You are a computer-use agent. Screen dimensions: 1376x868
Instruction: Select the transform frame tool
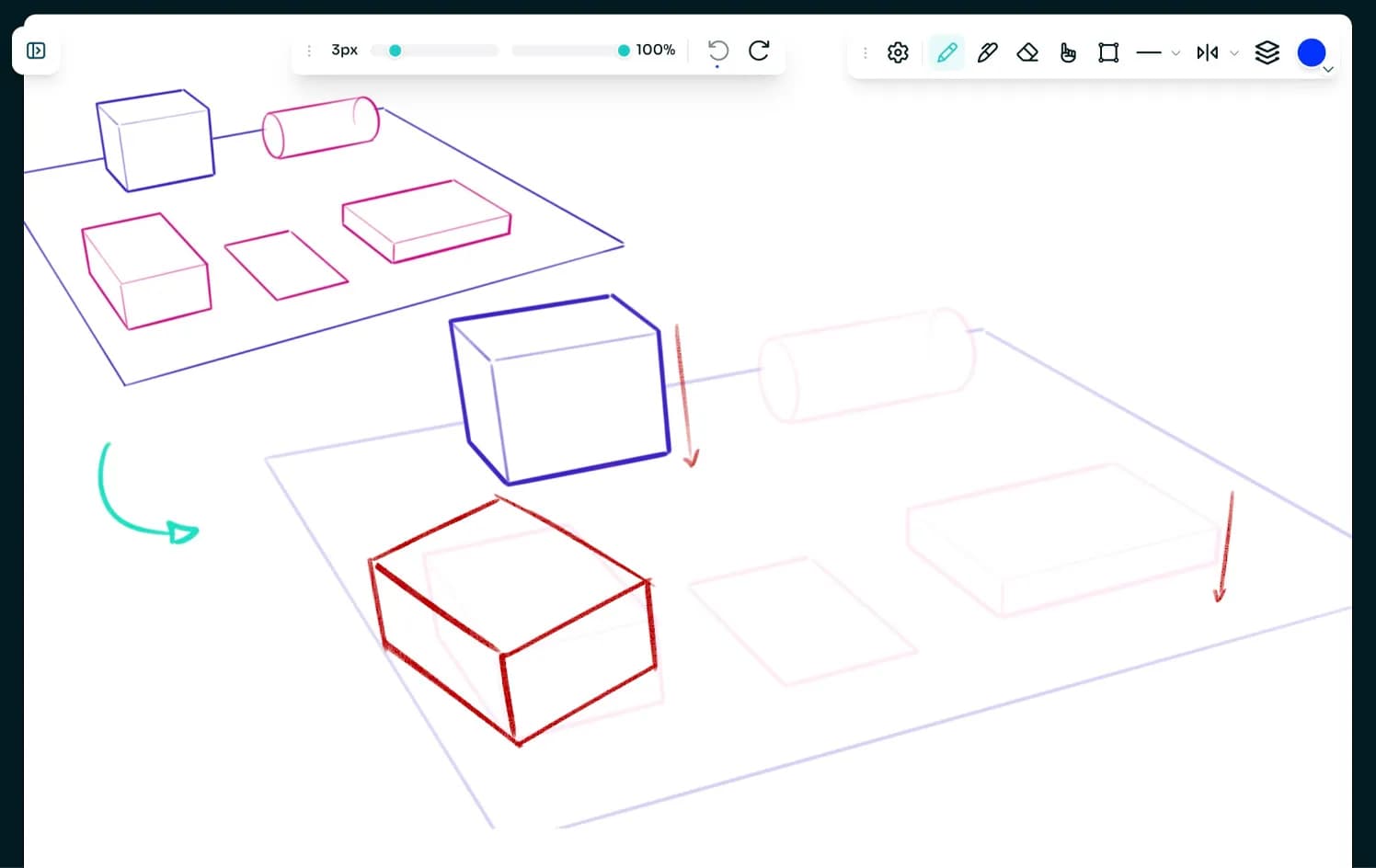point(1108,52)
